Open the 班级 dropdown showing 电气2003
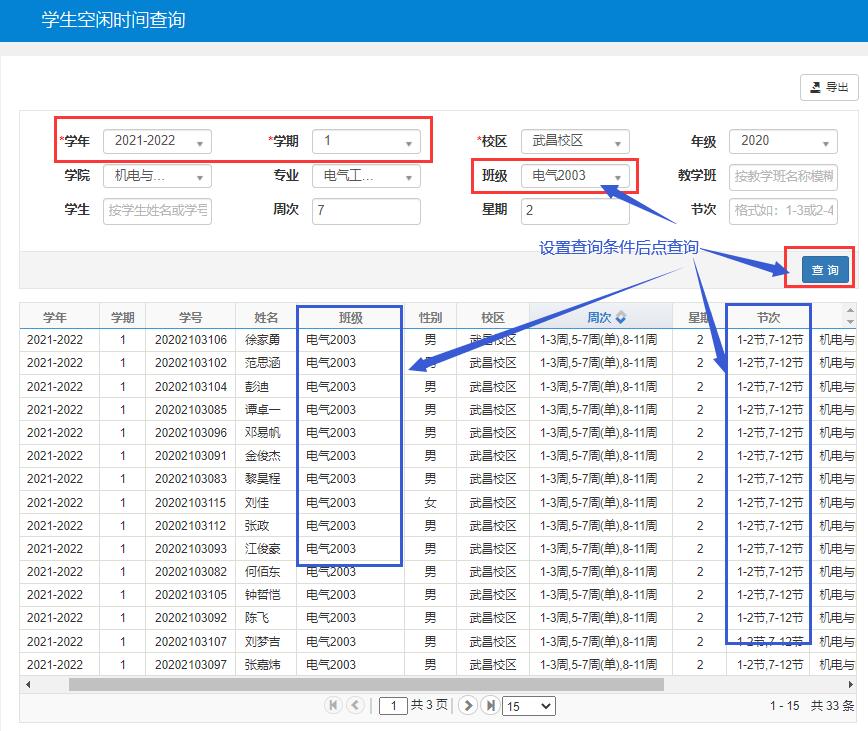 (575, 177)
